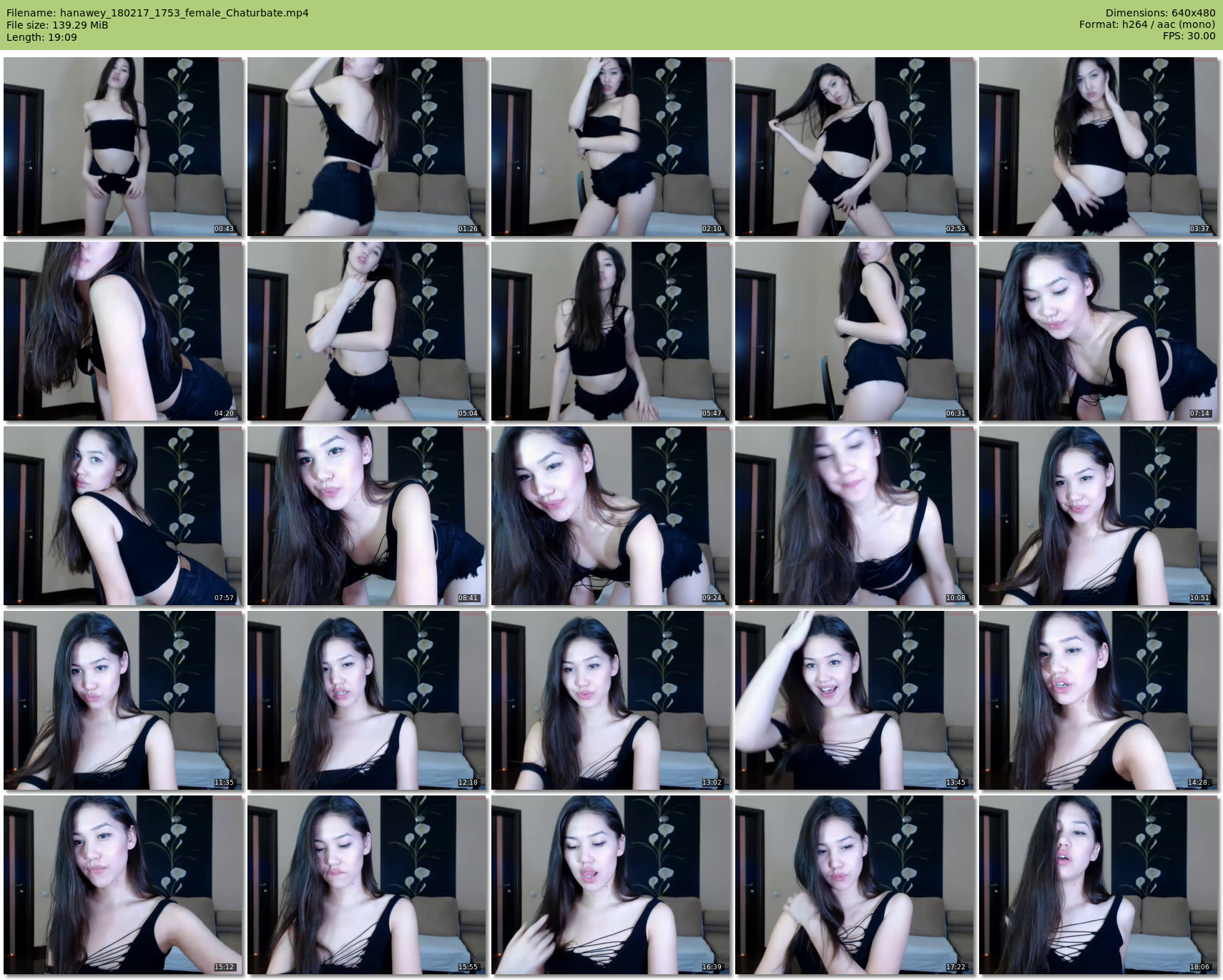The image size is (1223, 980).
Task: Click the "Length: 19:09" text
Action: click(x=41, y=37)
